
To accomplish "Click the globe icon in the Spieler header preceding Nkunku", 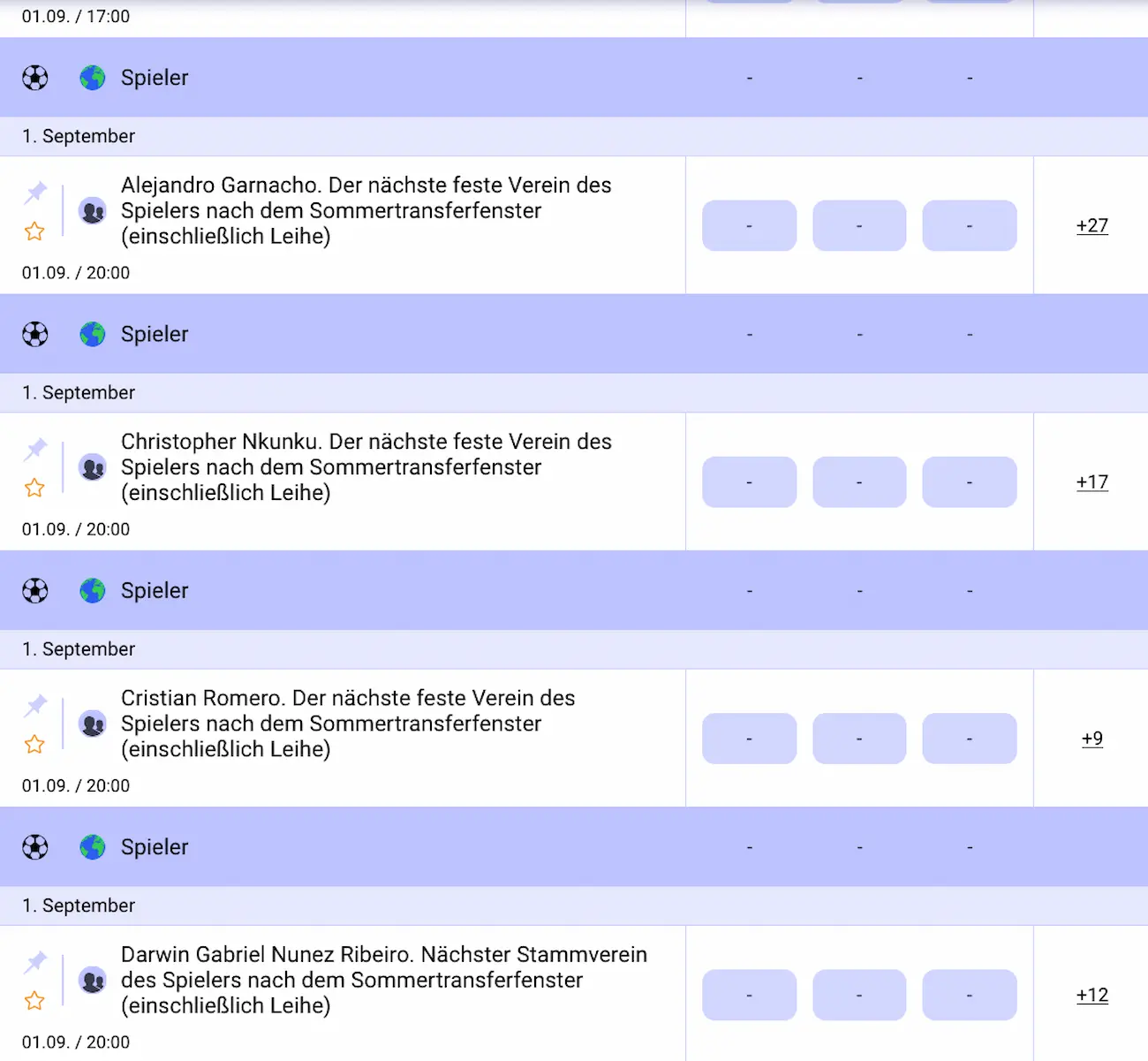I will [x=93, y=334].
